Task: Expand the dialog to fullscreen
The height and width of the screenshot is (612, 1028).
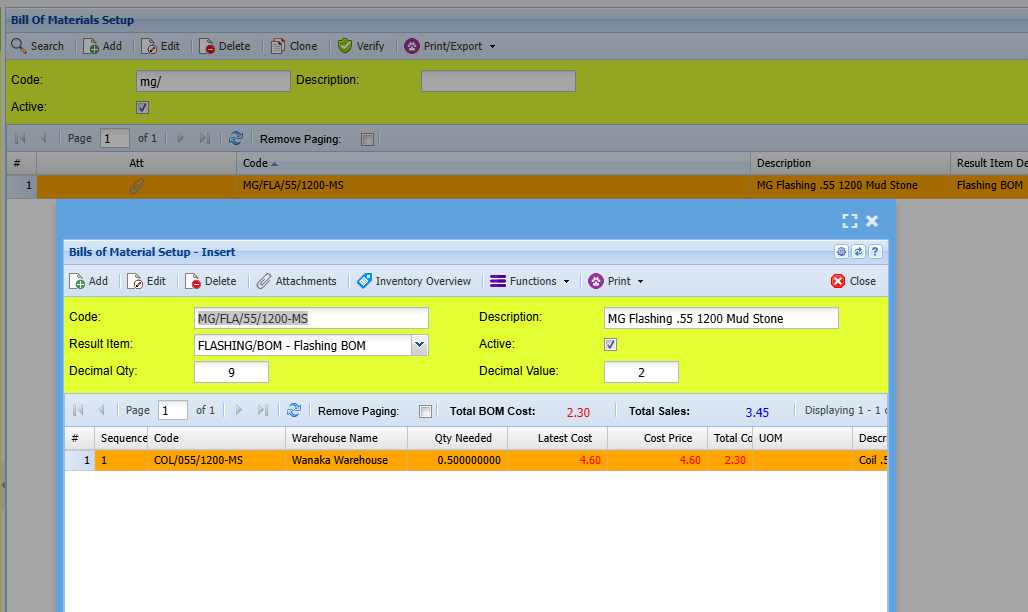Action: click(849, 221)
